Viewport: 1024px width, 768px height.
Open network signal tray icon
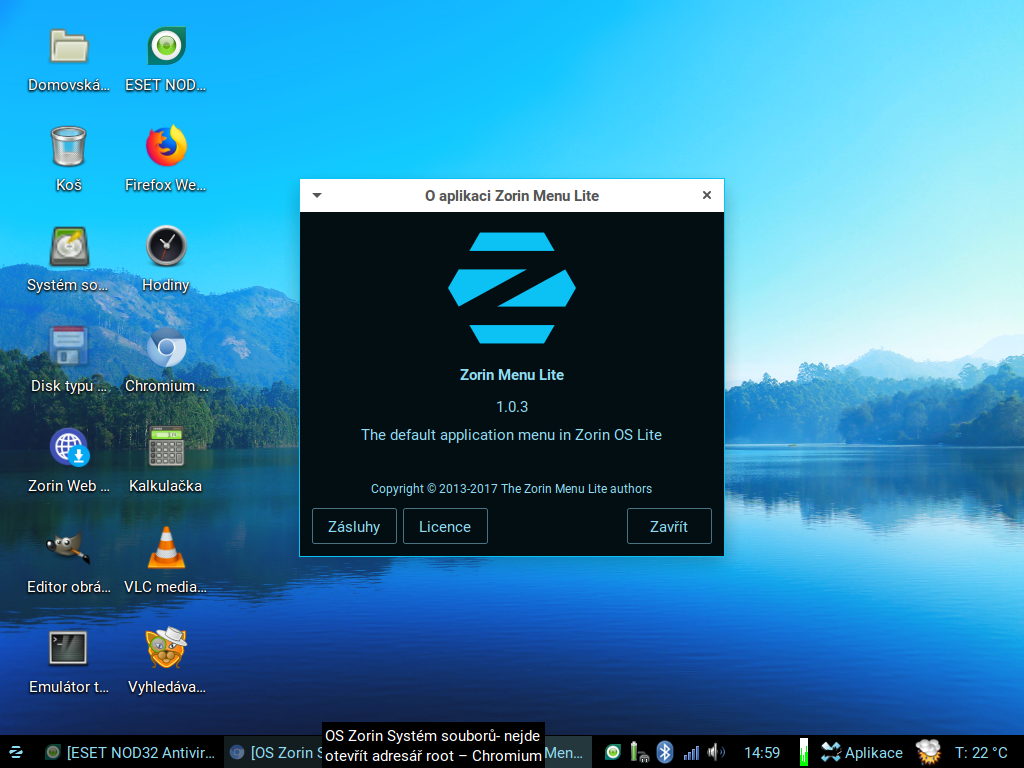[691, 753]
